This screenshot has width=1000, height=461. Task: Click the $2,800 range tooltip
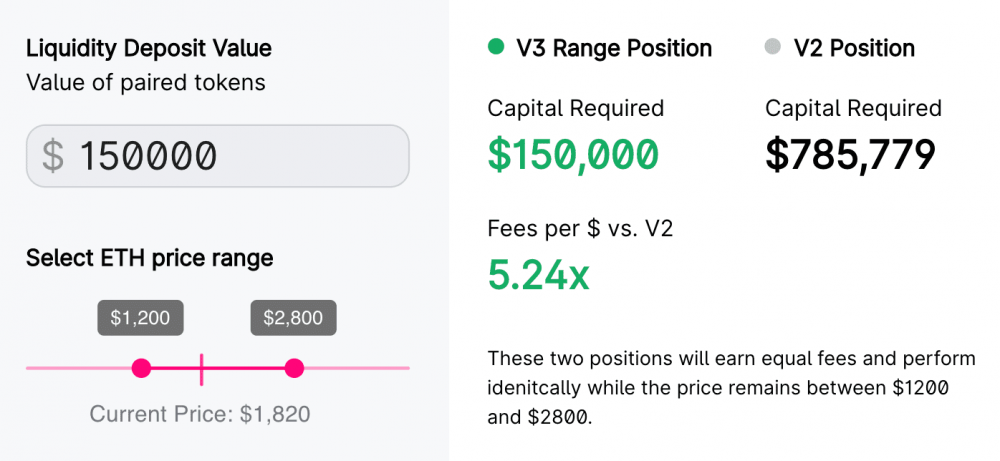pos(293,318)
